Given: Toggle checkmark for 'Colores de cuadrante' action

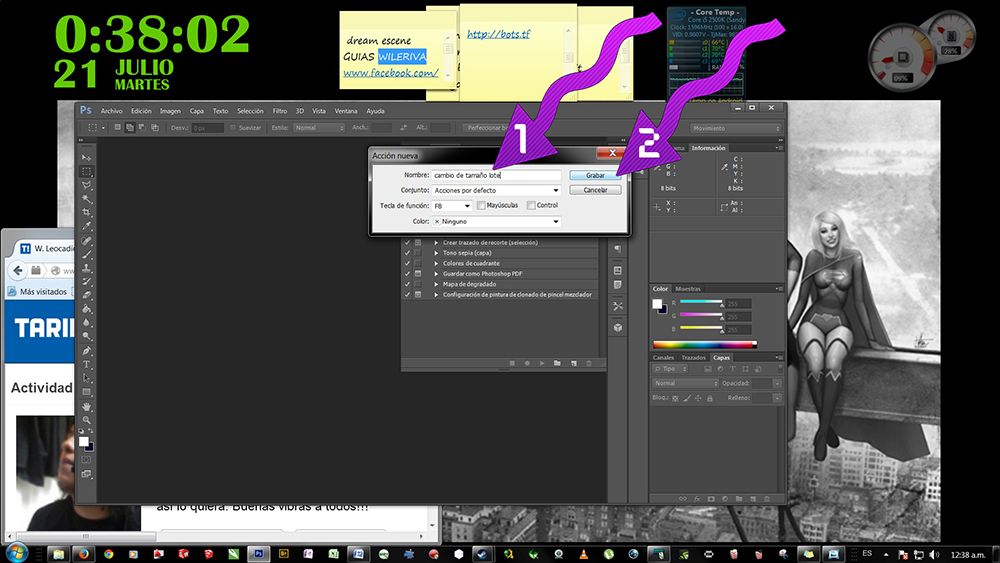Looking at the screenshot, I should 407,263.
